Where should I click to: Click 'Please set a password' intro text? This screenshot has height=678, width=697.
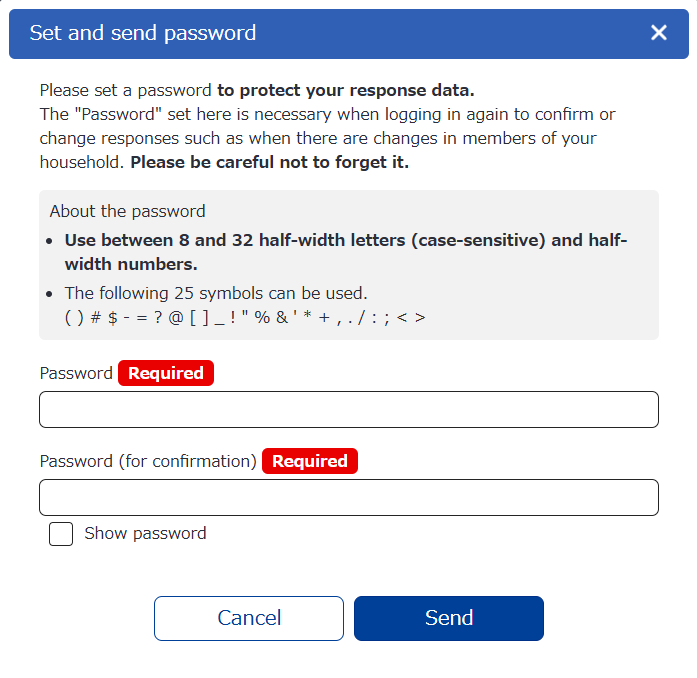pos(125,91)
